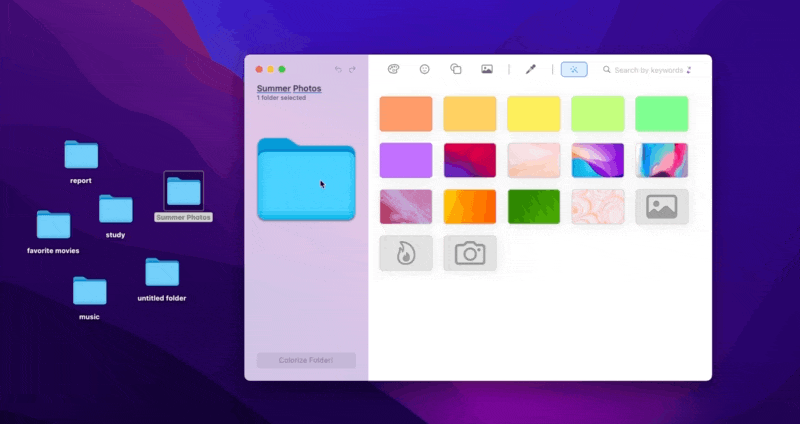
Task: Pick the light orange-yellow swatch
Action: [x=469, y=114]
